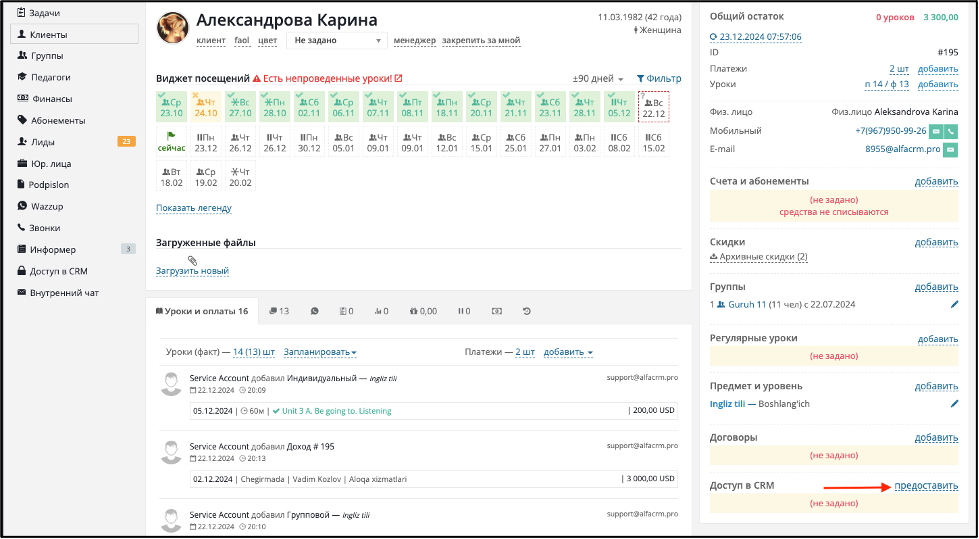Click the п 14 / ф 13 lessons link
The height and width of the screenshot is (539, 979).
coord(887,84)
